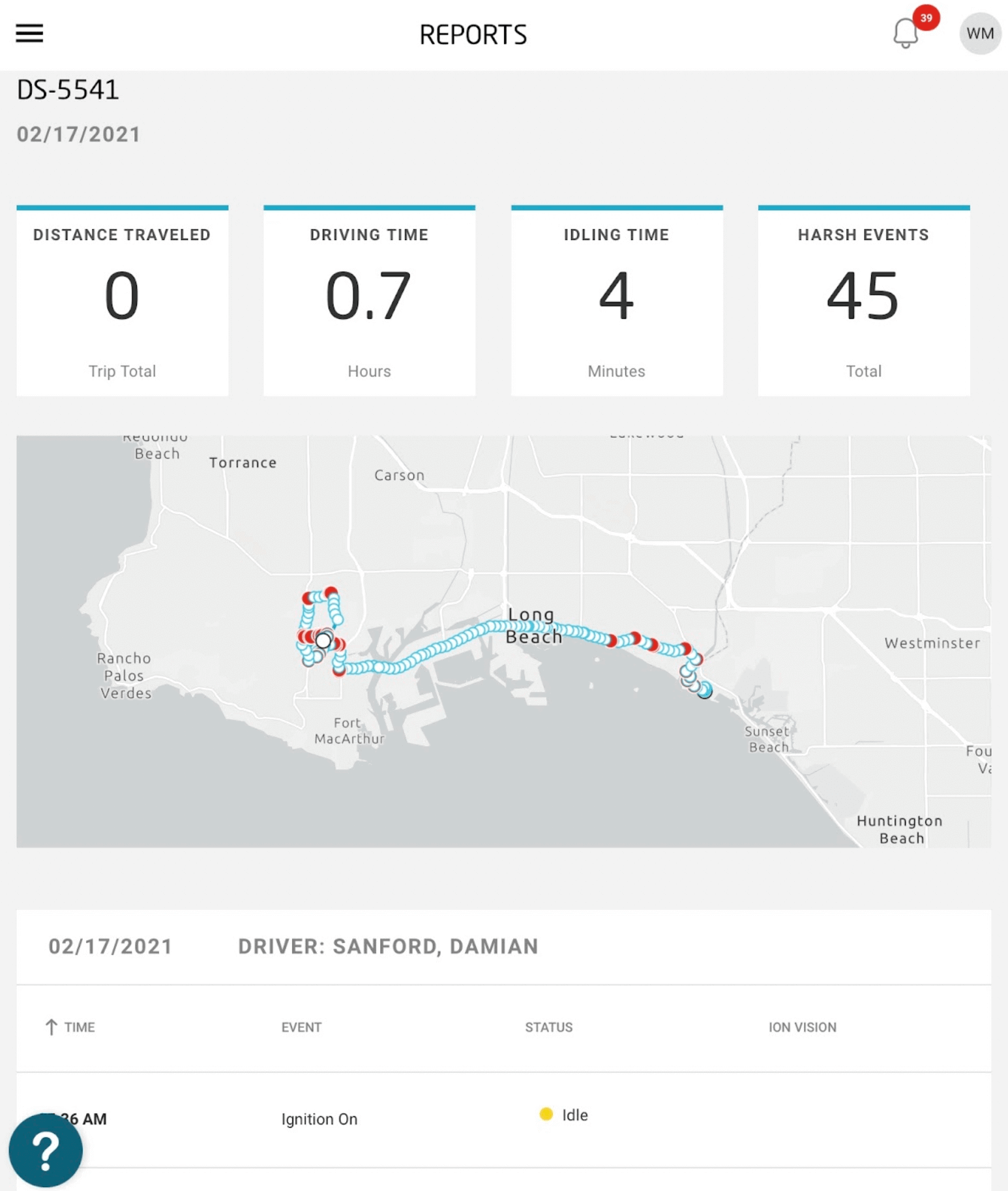Click the 02/17/2021 date under DS-5541

tap(78, 134)
